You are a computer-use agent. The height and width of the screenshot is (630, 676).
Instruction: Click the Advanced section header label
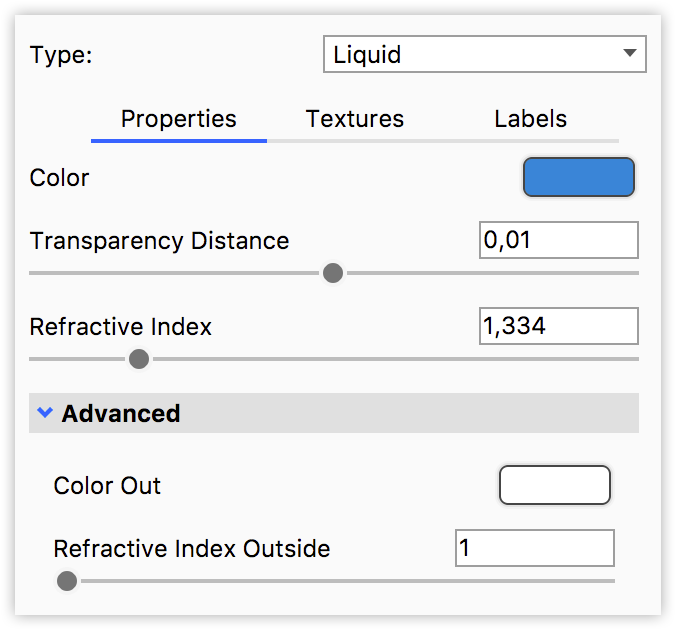(121, 413)
